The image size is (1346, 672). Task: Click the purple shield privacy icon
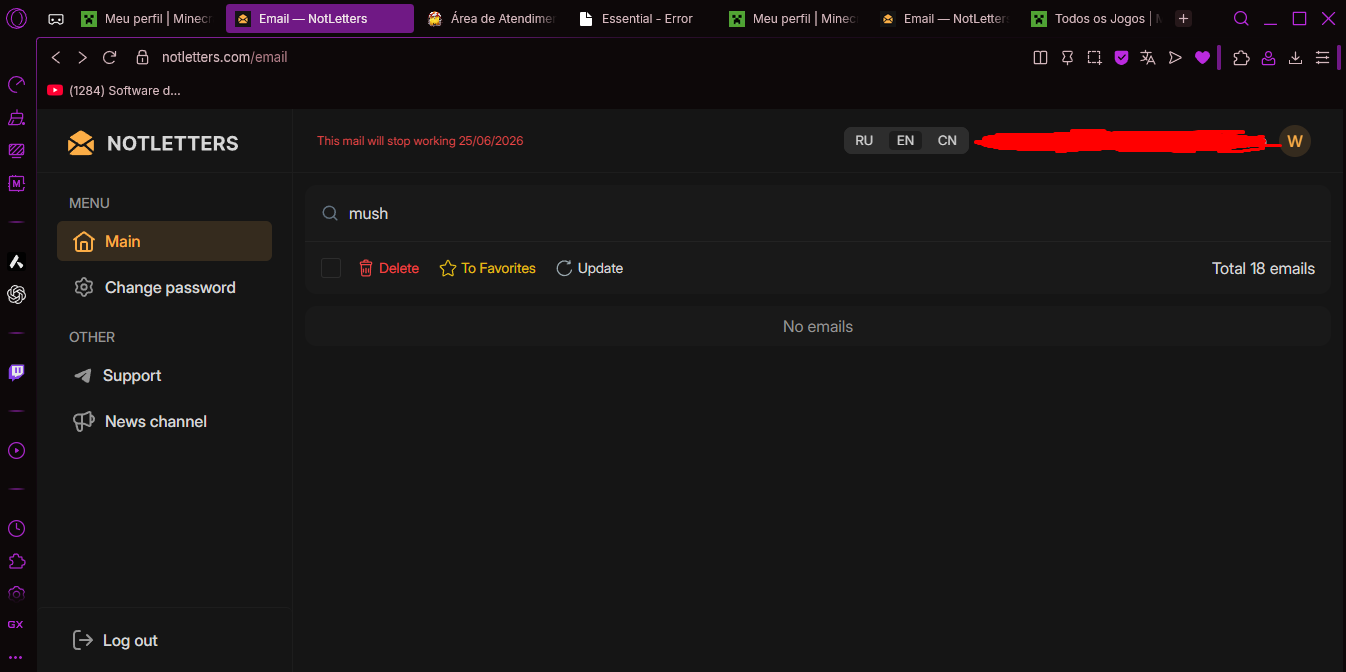point(1121,58)
